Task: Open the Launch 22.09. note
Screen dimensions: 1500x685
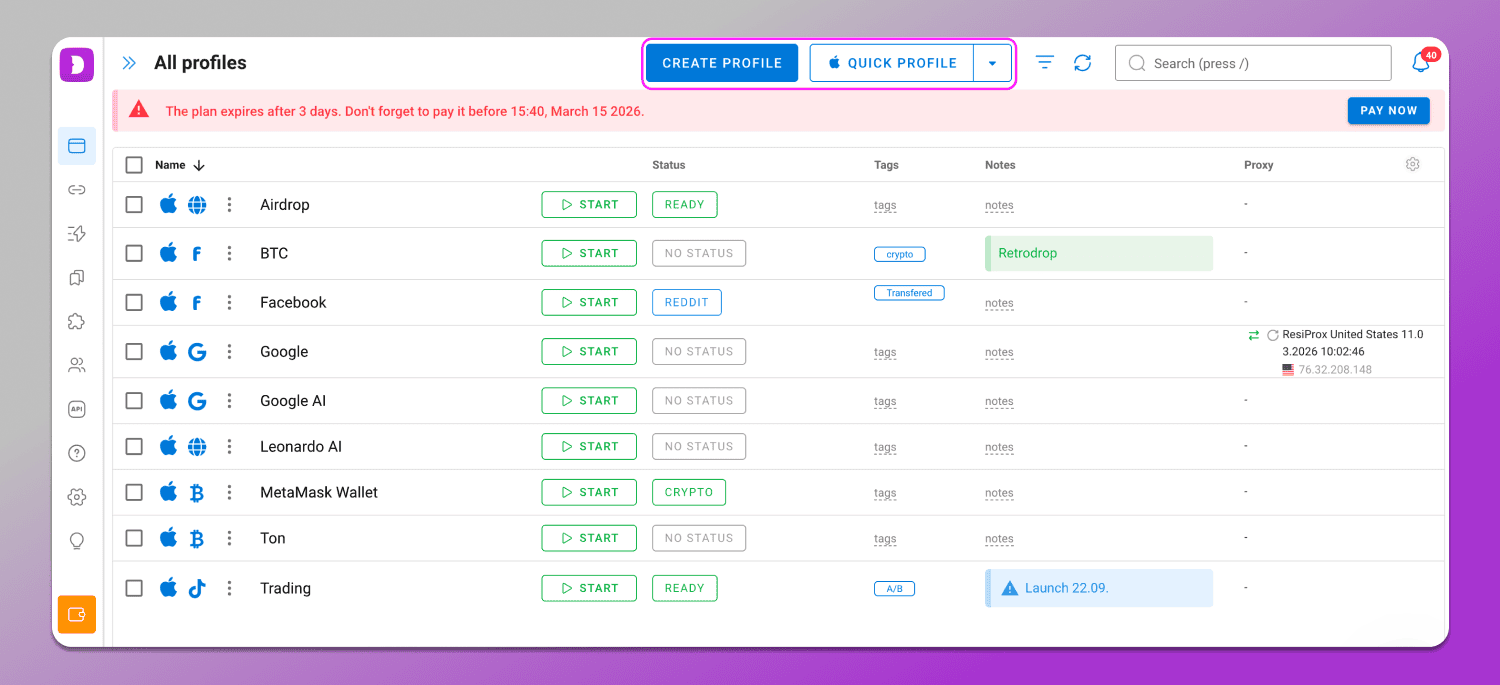Action: pyautogui.click(x=1099, y=589)
